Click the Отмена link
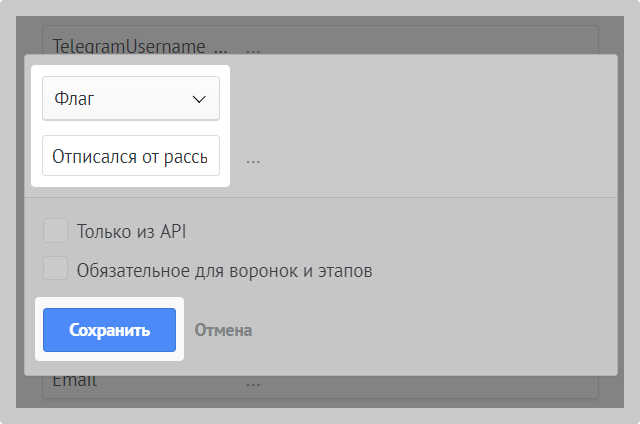The image size is (640, 424). 223,330
